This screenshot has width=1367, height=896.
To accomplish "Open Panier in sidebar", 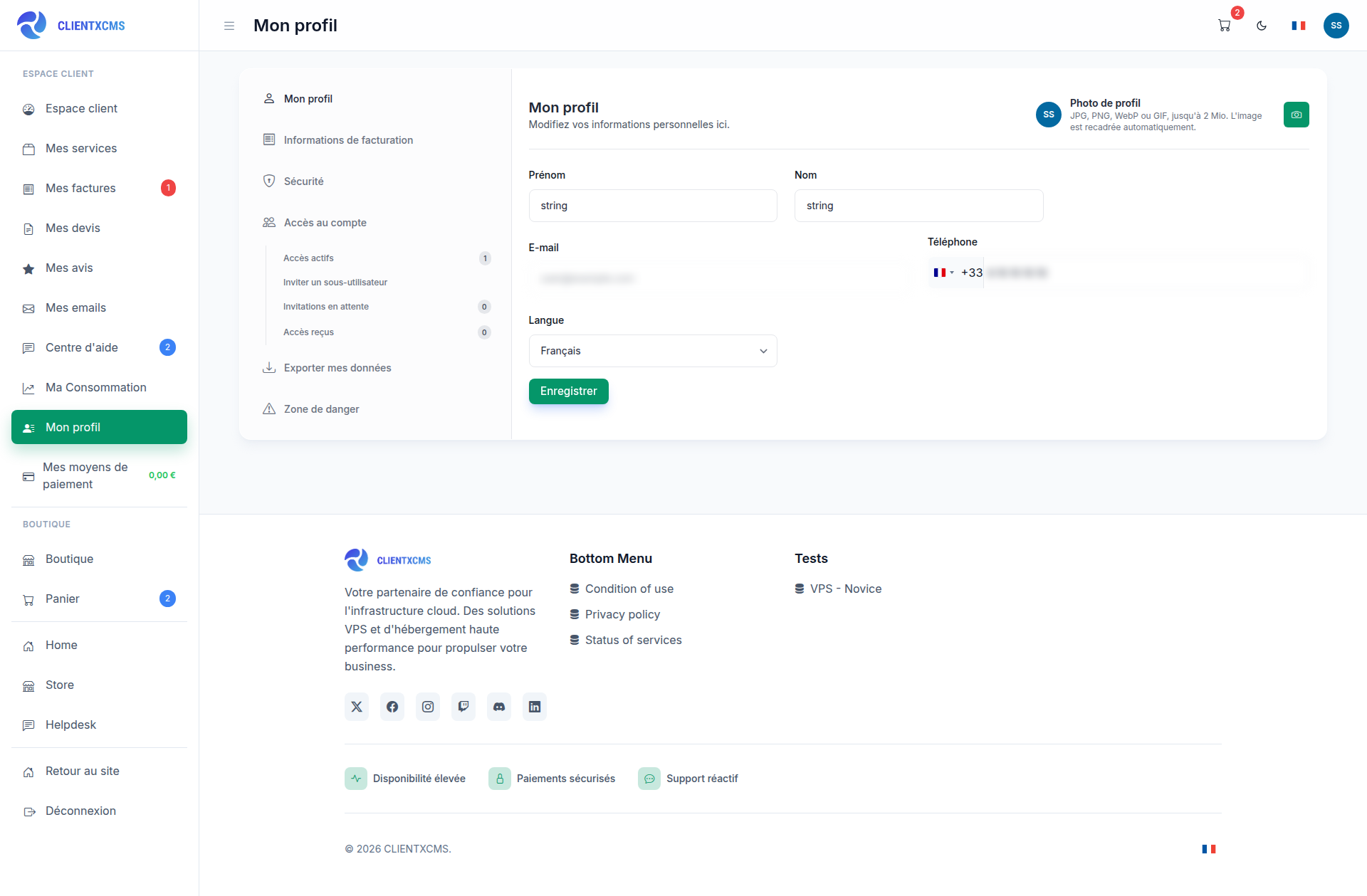I will 99,599.
